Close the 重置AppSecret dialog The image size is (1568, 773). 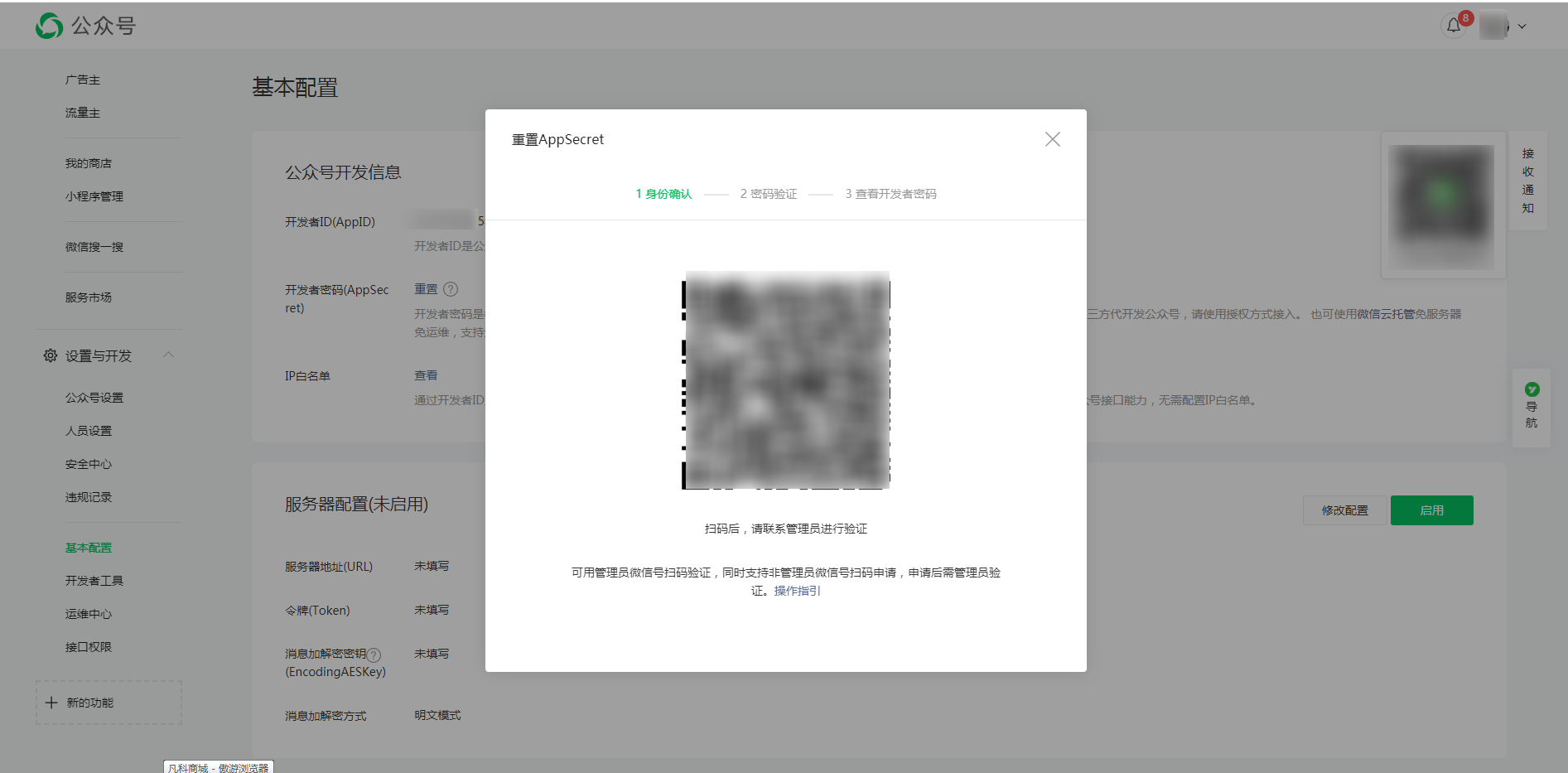[x=1052, y=139]
